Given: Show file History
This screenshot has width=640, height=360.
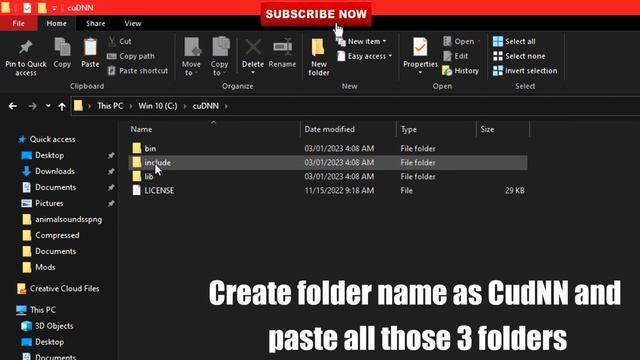Looking at the screenshot, I should click(x=460, y=71).
